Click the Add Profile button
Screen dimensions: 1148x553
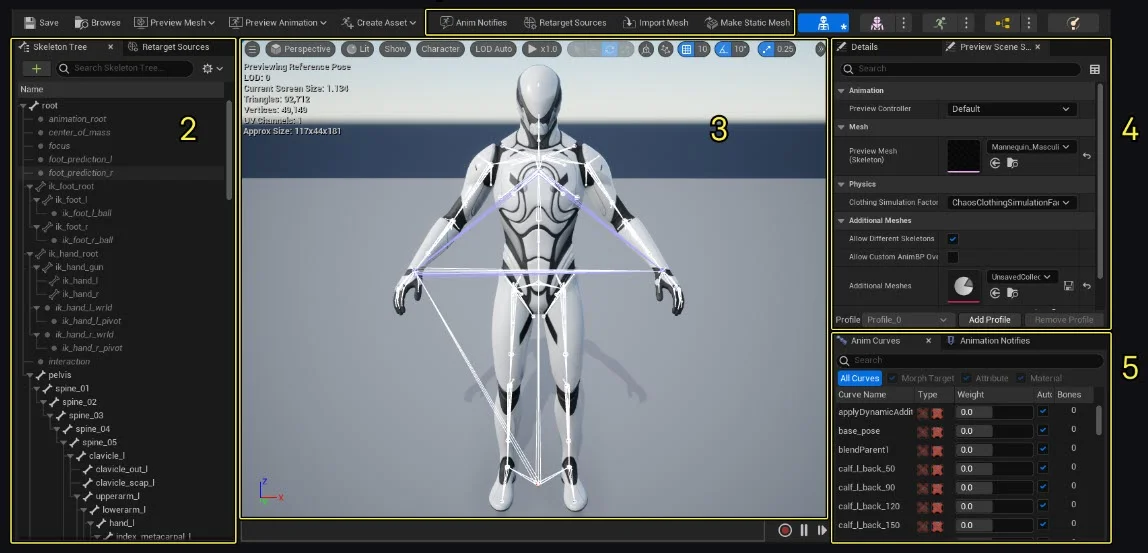(x=990, y=320)
